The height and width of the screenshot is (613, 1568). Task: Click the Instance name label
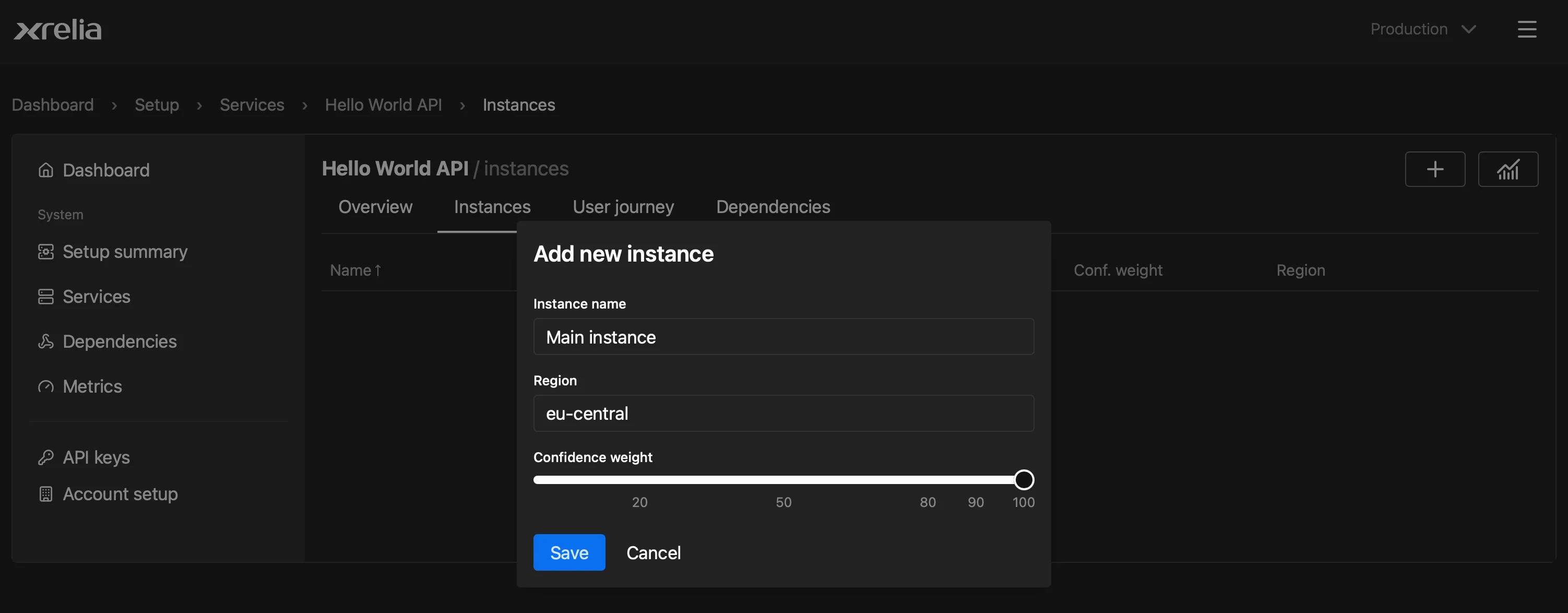(x=579, y=304)
